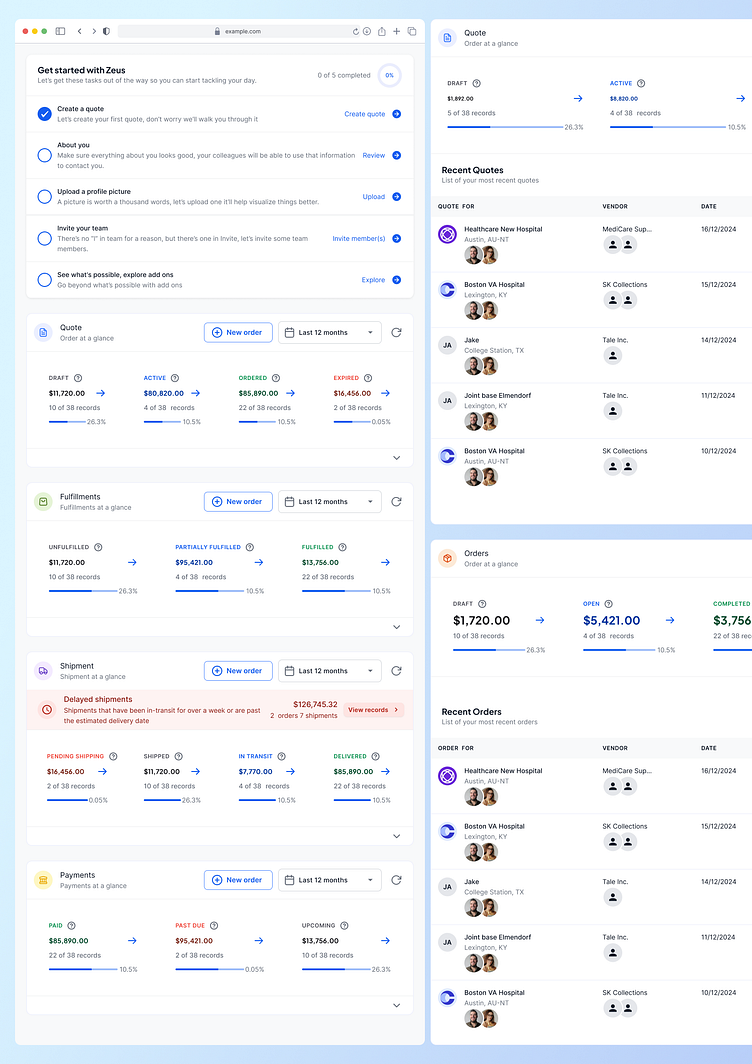Click View records for delayed shipments

373,710
